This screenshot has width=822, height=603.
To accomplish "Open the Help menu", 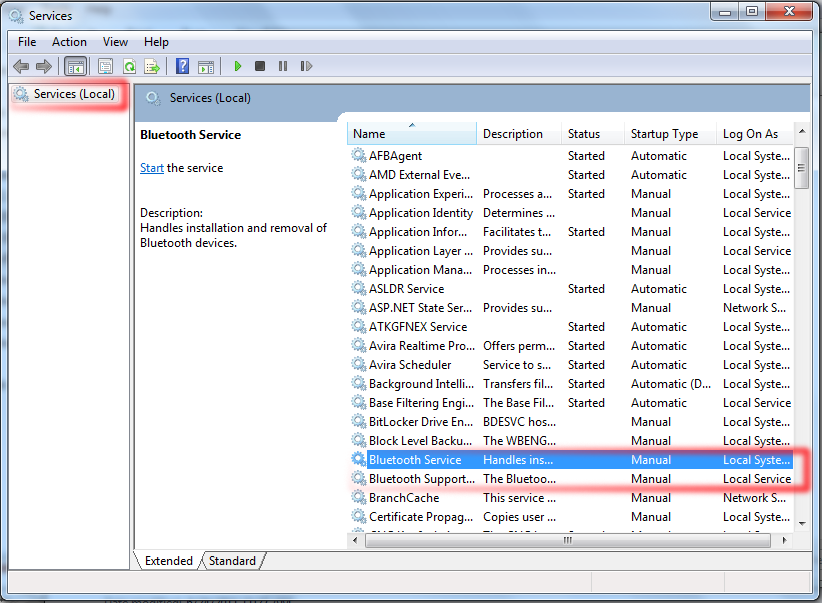I will [156, 42].
